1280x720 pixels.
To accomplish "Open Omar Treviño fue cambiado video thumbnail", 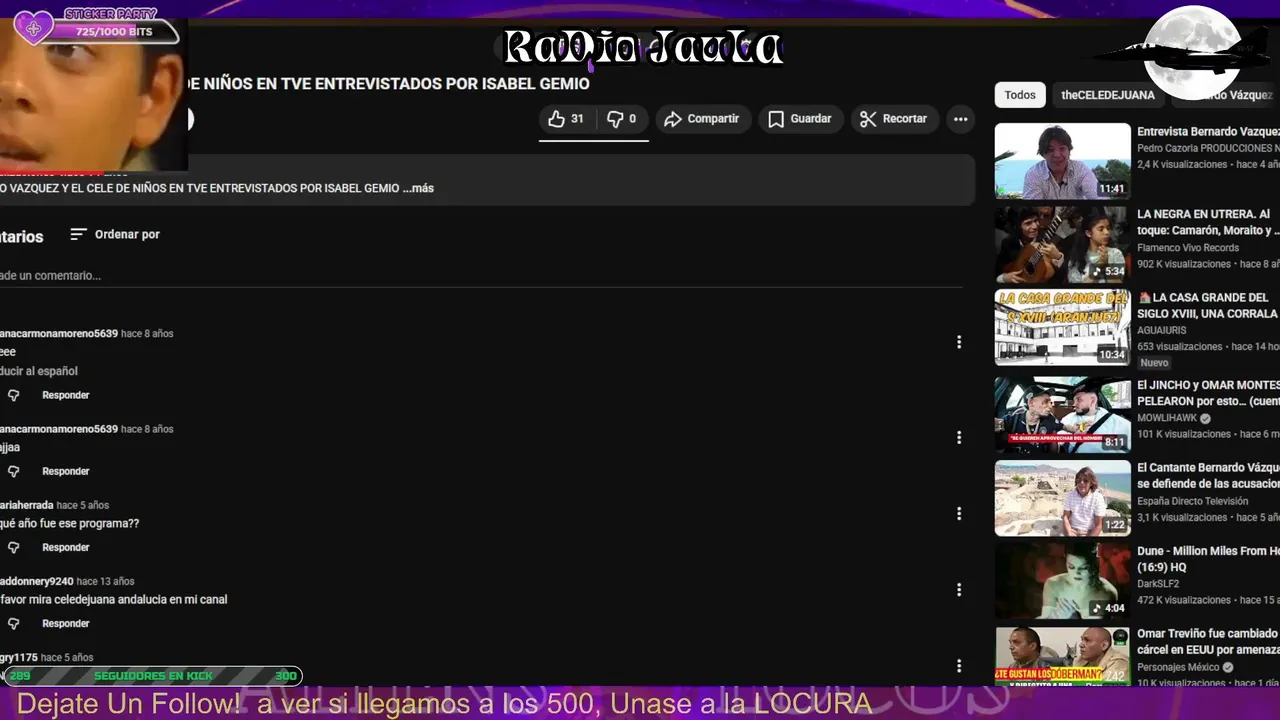I will pyautogui.click(x=1062, y=656).
